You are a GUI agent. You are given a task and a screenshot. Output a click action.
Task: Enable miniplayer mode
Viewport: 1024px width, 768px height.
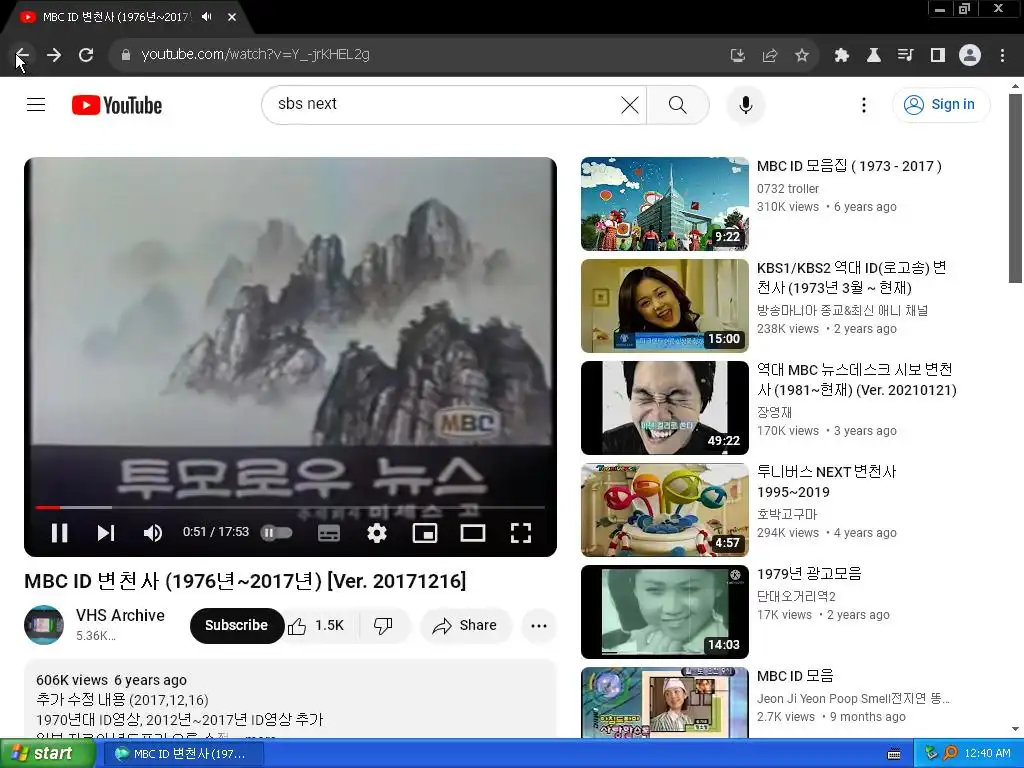(x=424, y=533)
